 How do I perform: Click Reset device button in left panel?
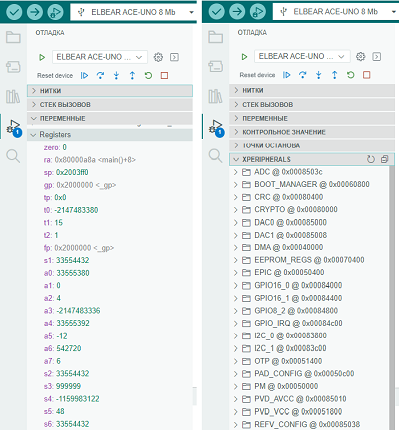[55, 76]
